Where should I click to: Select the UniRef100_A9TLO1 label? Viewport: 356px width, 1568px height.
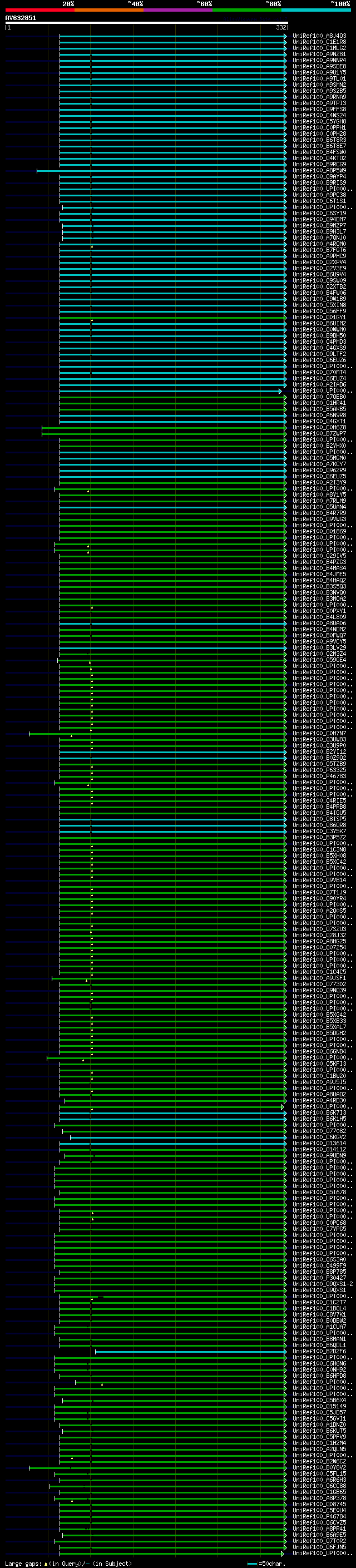click(319, 78)
